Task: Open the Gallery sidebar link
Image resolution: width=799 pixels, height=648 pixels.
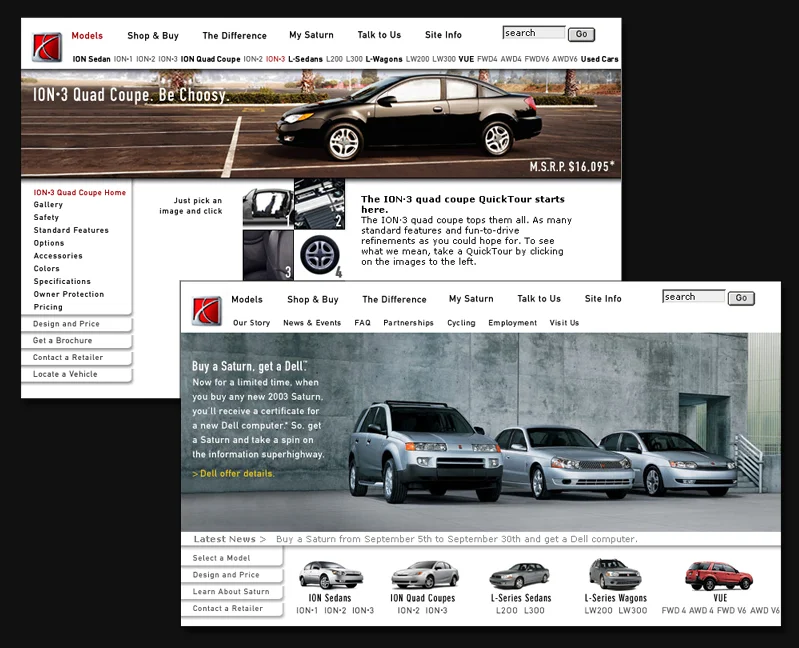Action: 48,205
